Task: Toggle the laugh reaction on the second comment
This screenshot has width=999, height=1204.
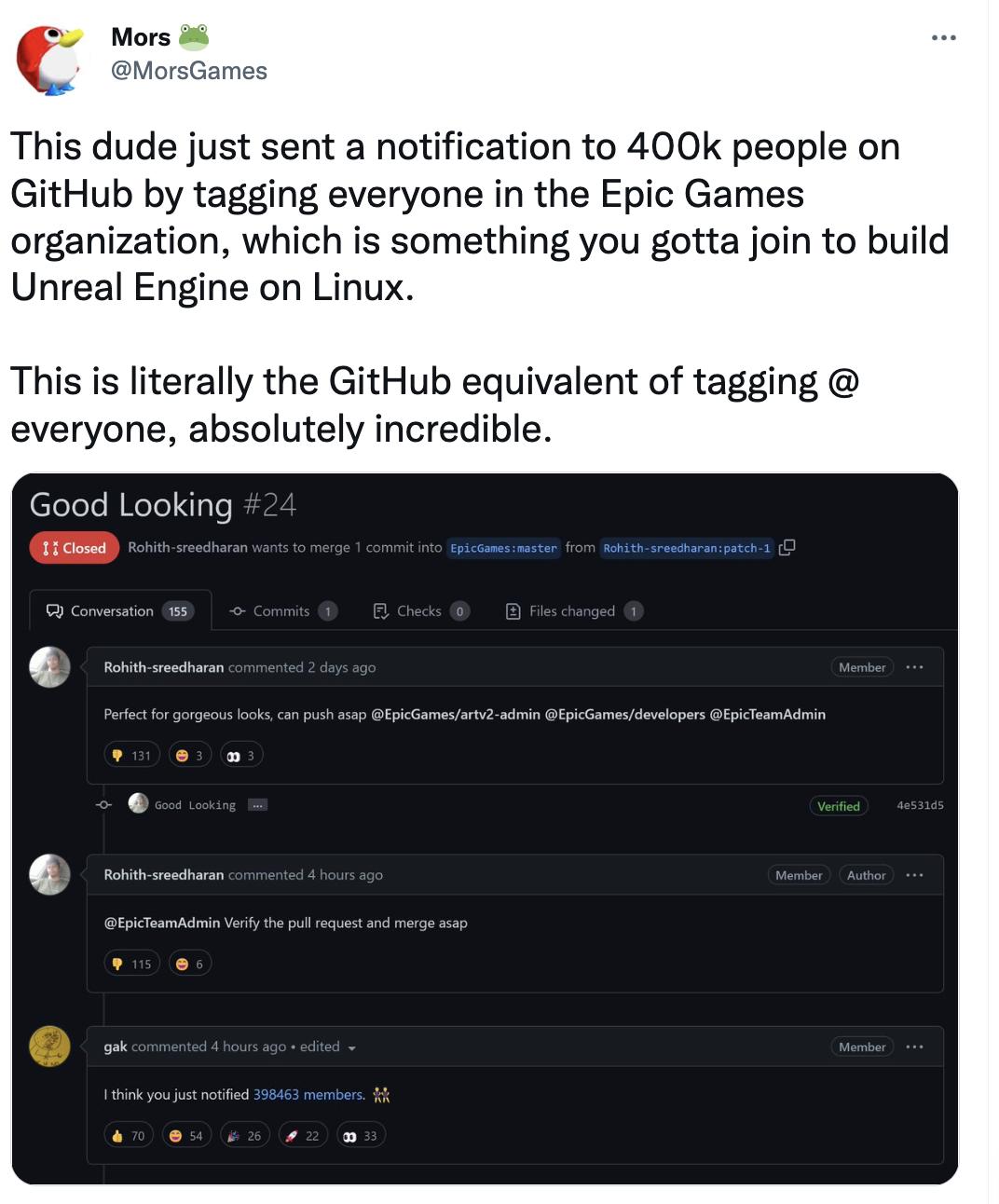Action: [x=190, y=963]
